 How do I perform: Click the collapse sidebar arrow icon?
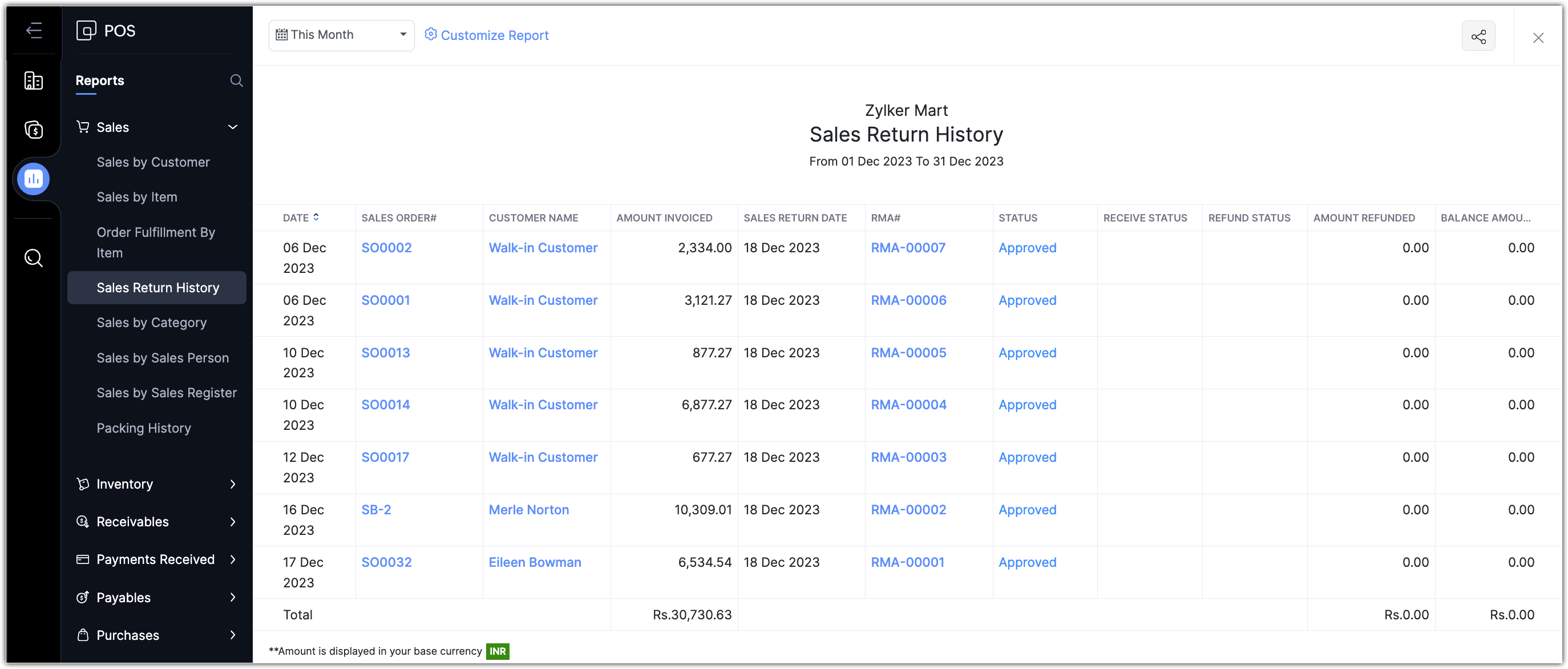point(34,30)
